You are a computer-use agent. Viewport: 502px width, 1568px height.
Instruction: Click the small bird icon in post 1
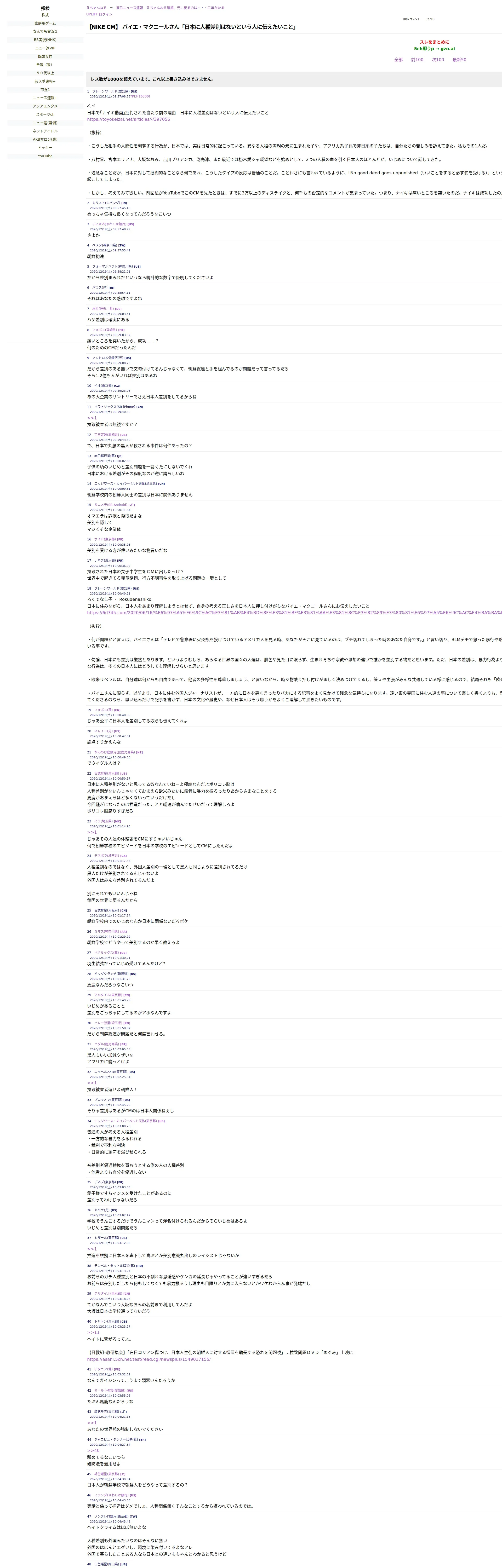pyautogui.click(x=92, y=105)
